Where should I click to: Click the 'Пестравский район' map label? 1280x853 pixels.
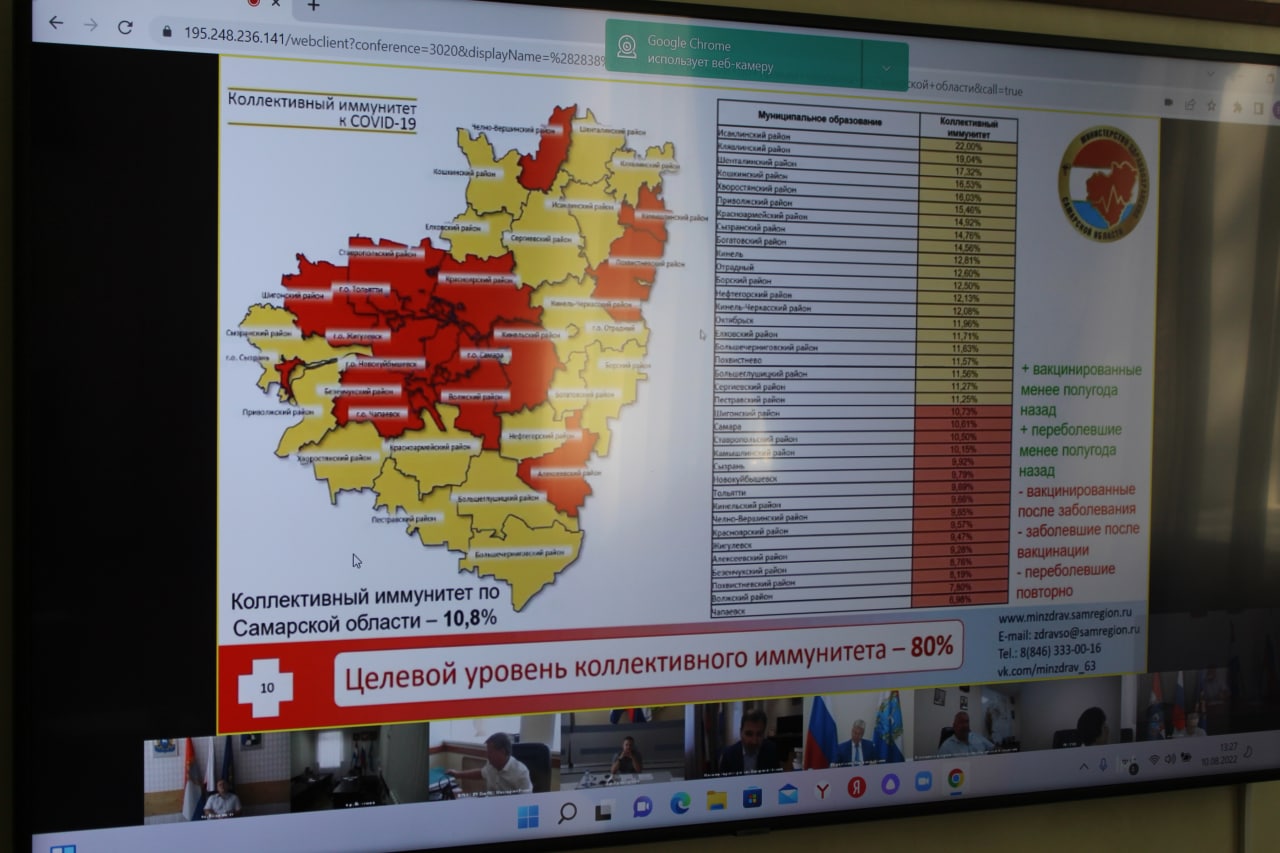(x=404, y=519)
